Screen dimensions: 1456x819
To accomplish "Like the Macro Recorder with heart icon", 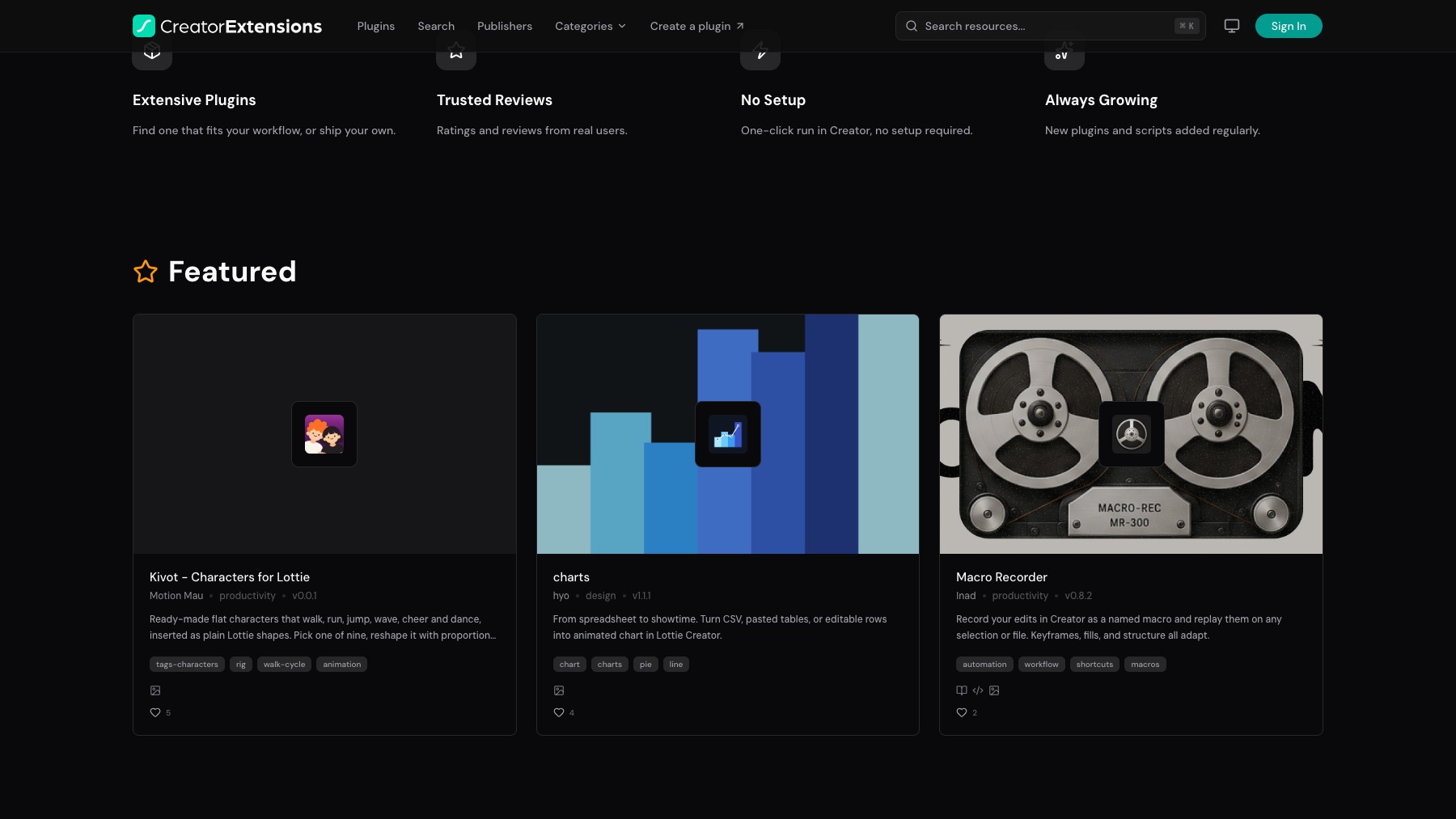I will click(x=962, y=712).
